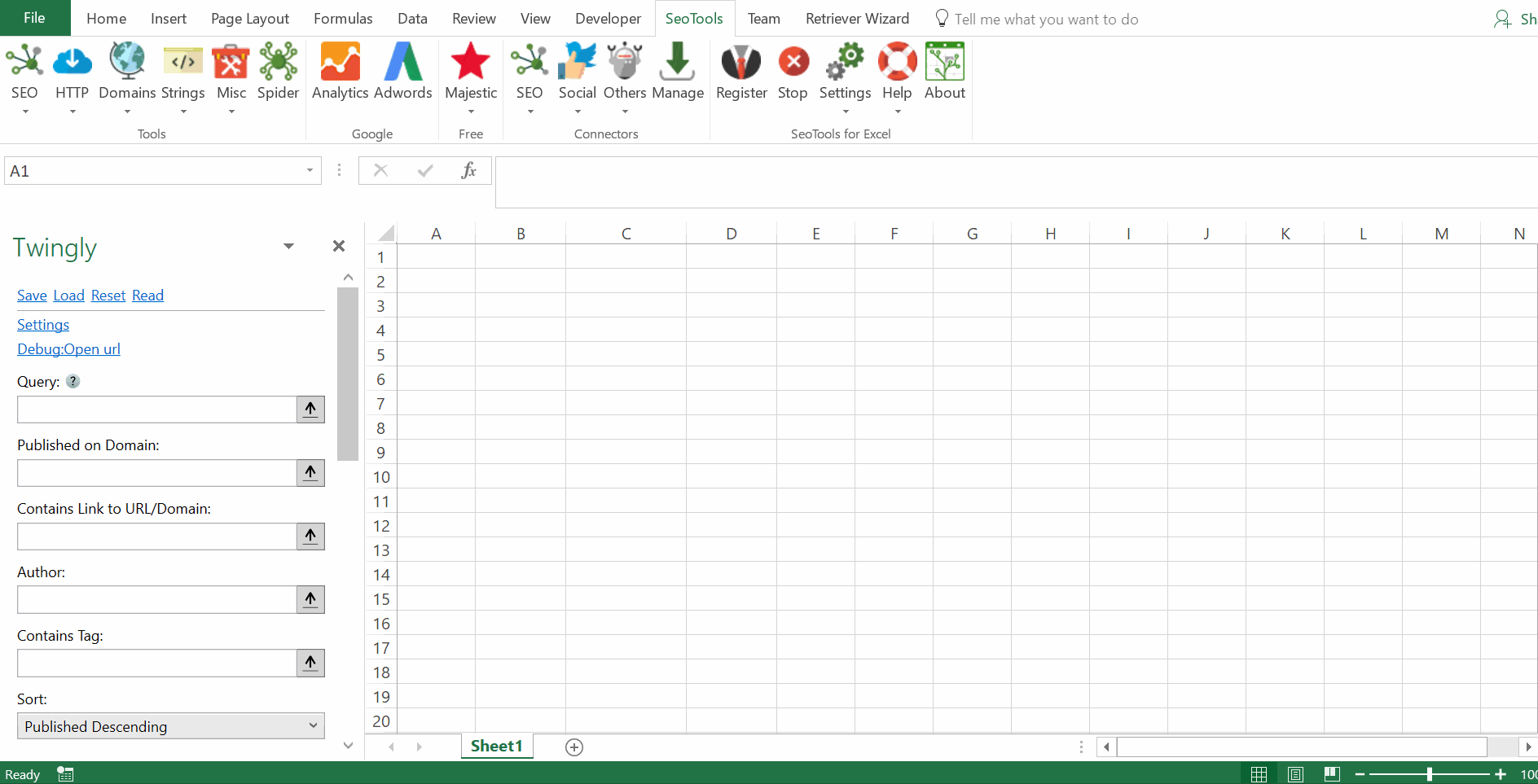This screenshot has width=1538, height=784.
Task: Expand the Help dropdown arrow
Action: [x=897, y=112]
